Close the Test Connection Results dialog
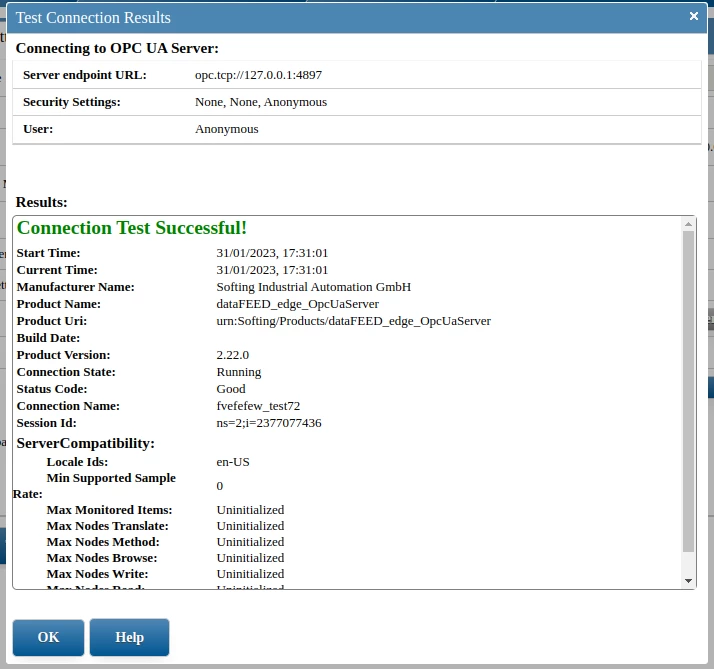This screenshot has height=669, width=714. [x=694, y=16]
